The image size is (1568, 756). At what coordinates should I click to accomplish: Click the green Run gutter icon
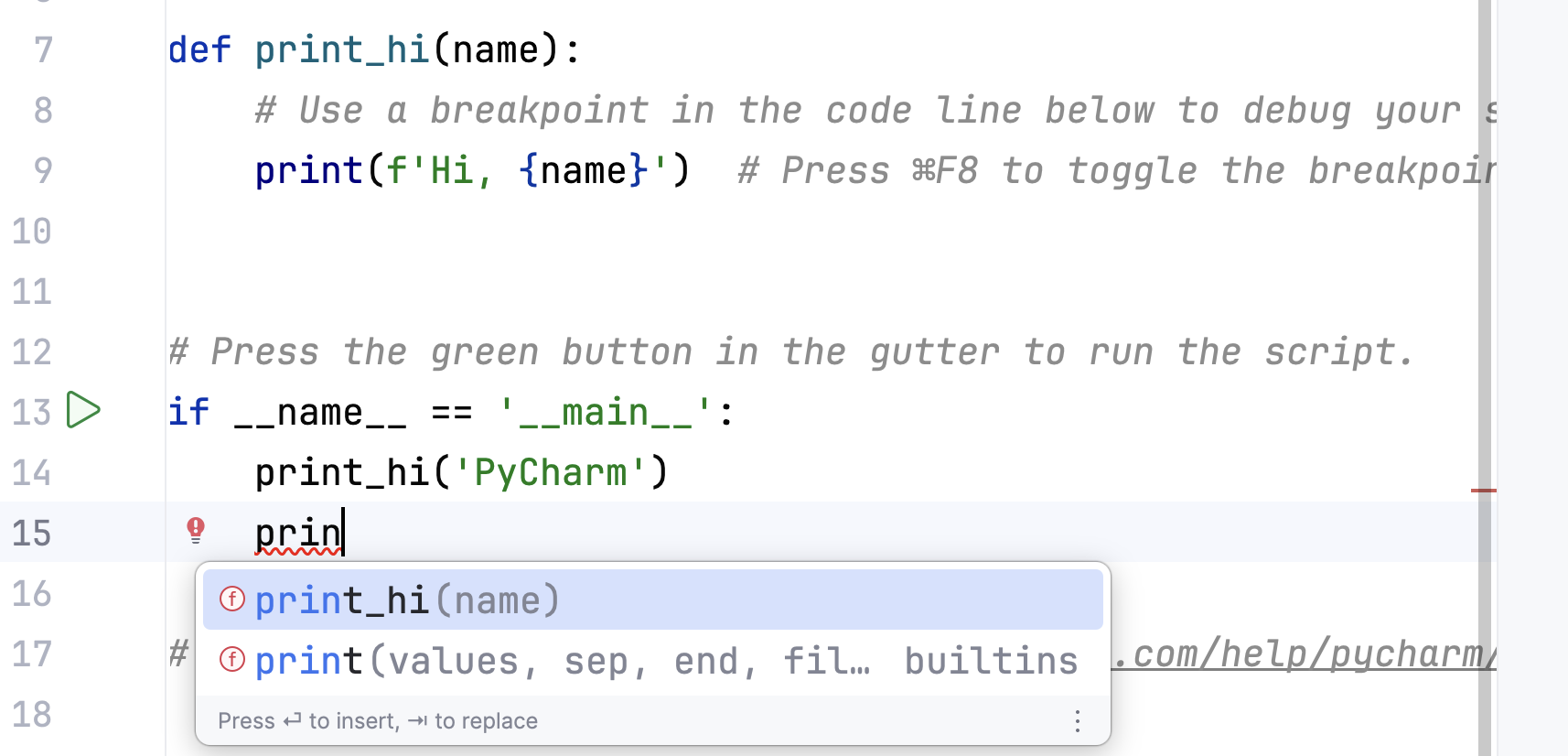(83, 410)
